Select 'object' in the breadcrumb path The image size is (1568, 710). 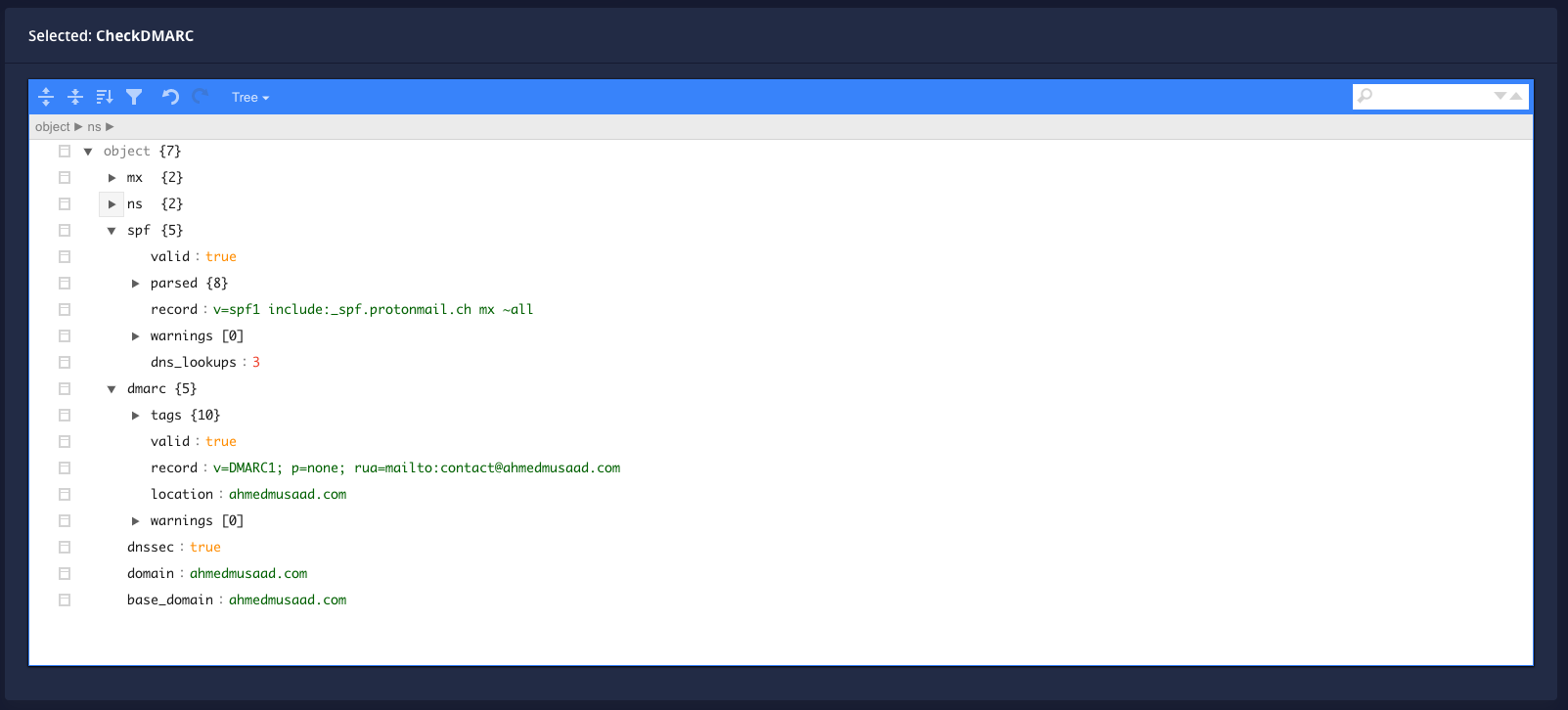[x=53, y=127]
